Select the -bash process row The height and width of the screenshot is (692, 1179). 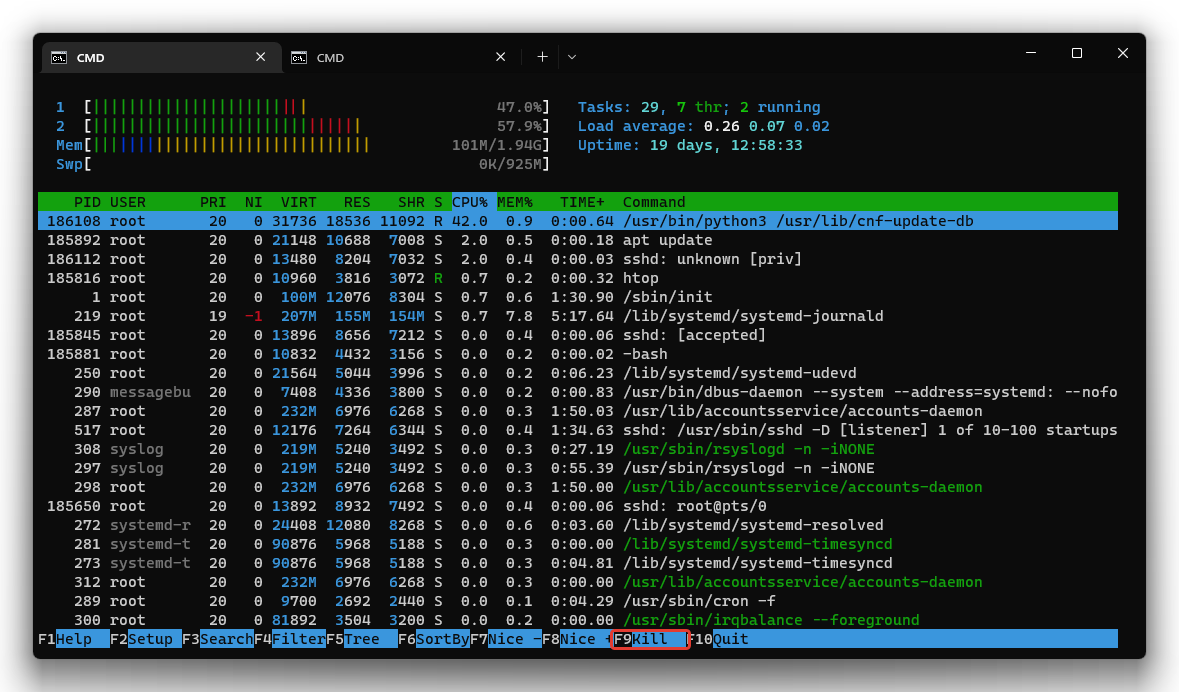click(577, 354)
